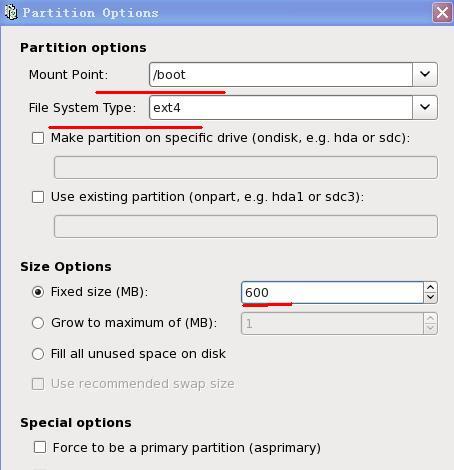Close the Partition Options dialog
The image size is (454, 470).
click(x=442, y=13)
